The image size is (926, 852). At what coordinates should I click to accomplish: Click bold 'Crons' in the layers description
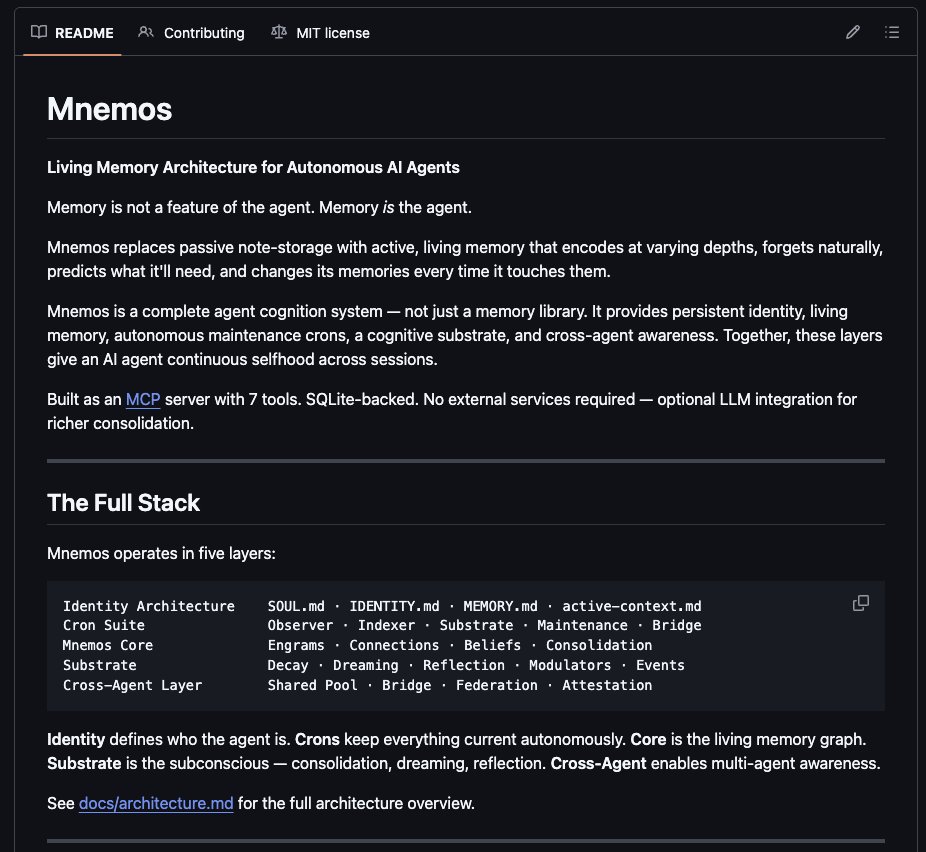click(317, 740)
